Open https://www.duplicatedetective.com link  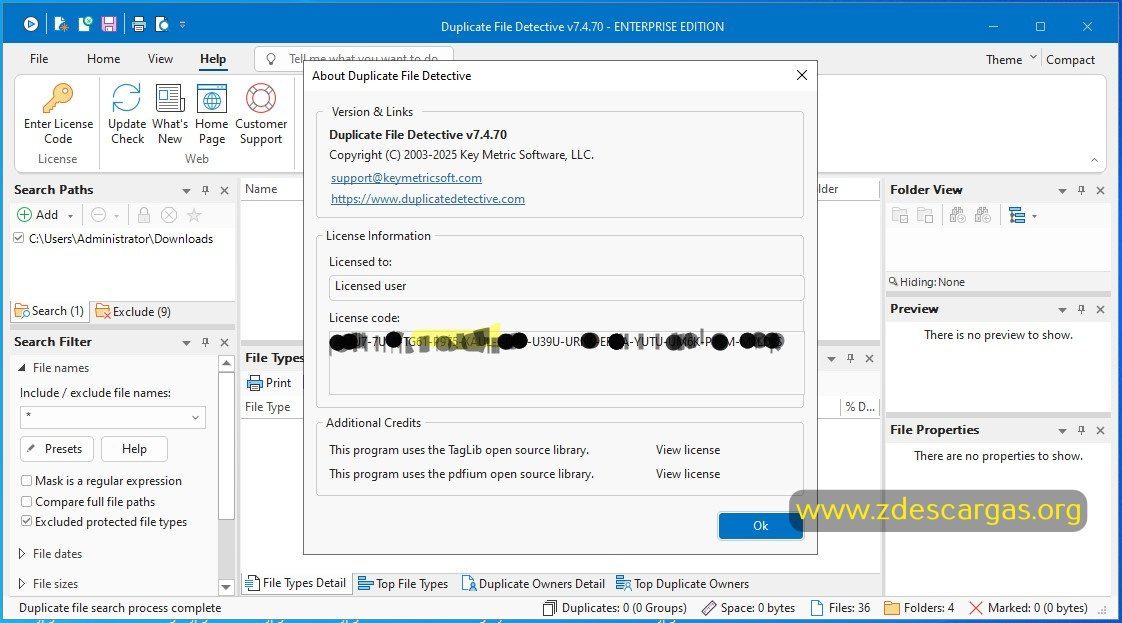pyautogui.click(x=427, y=199)
